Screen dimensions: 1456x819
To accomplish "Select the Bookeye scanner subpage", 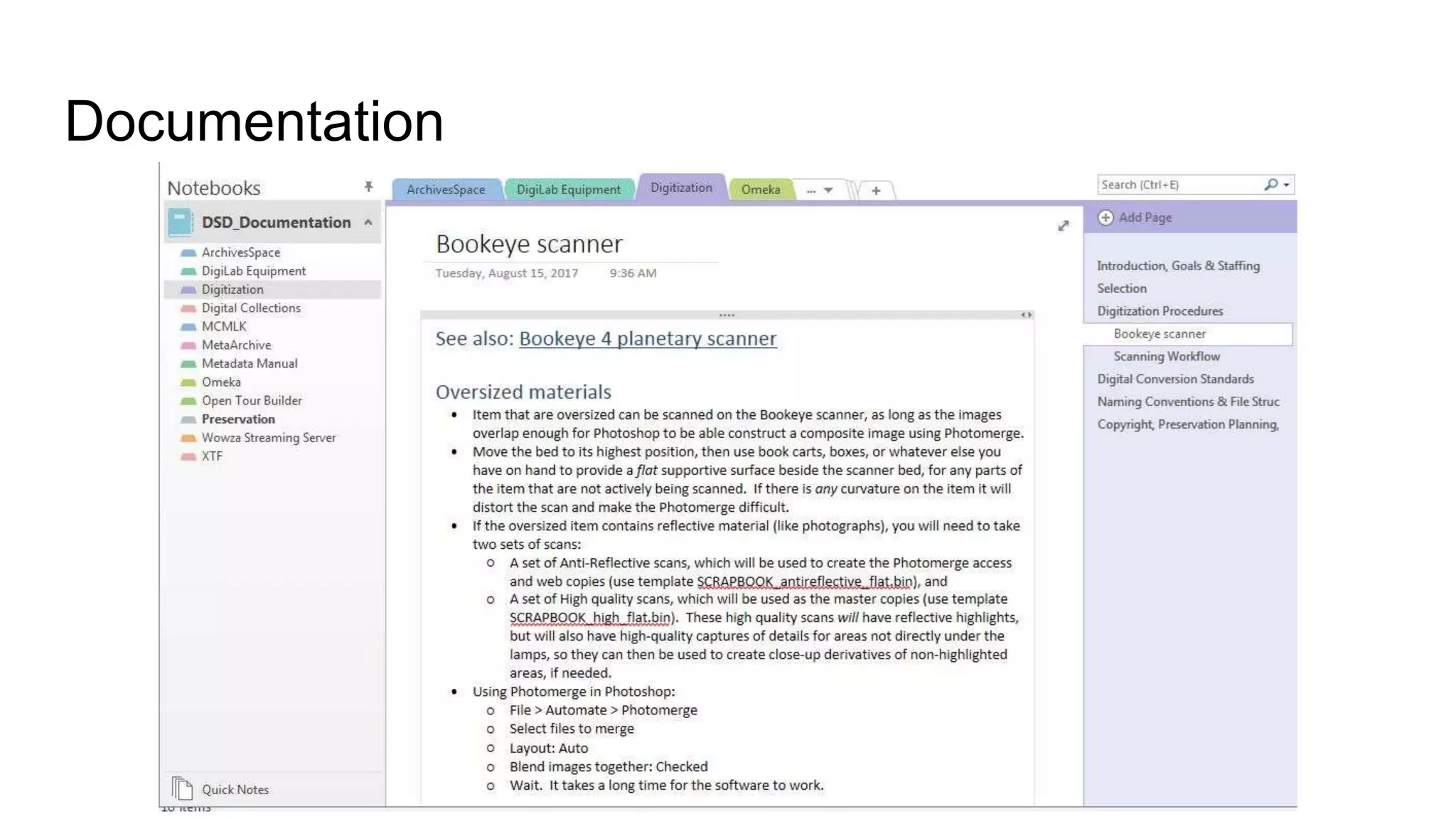I will click(1188, 333).
